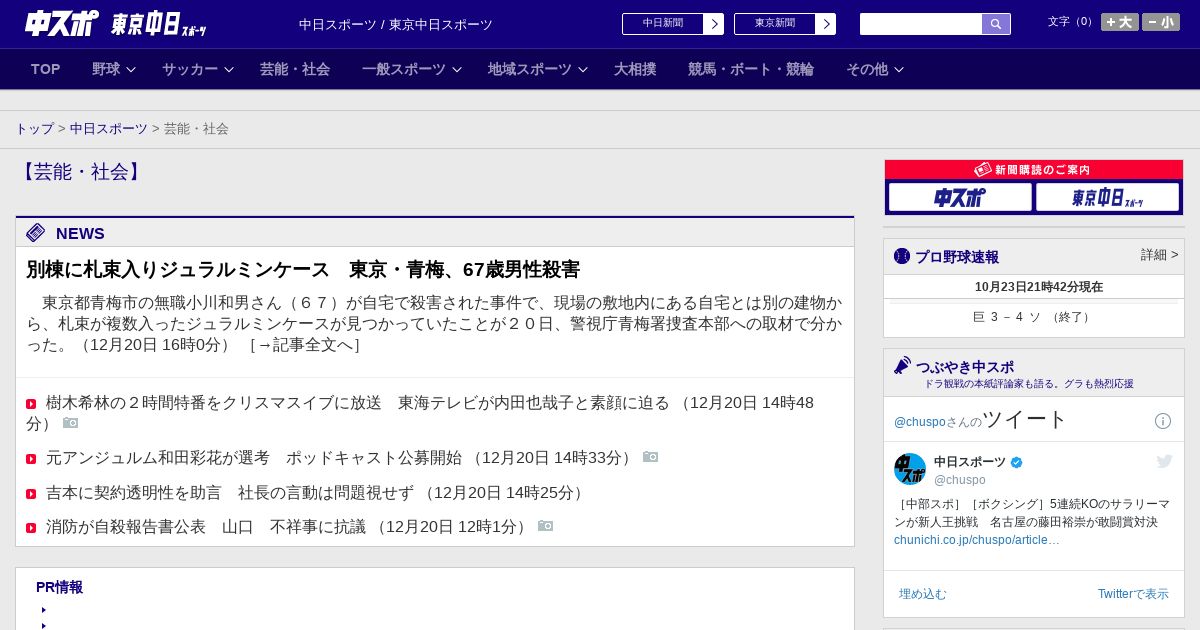Image resolution: width=1200 pixels, height=630 pixels.
Task: Click photo icon beside 和田彩花 headline
Action: pyautogui.click(x=650, y=457)
